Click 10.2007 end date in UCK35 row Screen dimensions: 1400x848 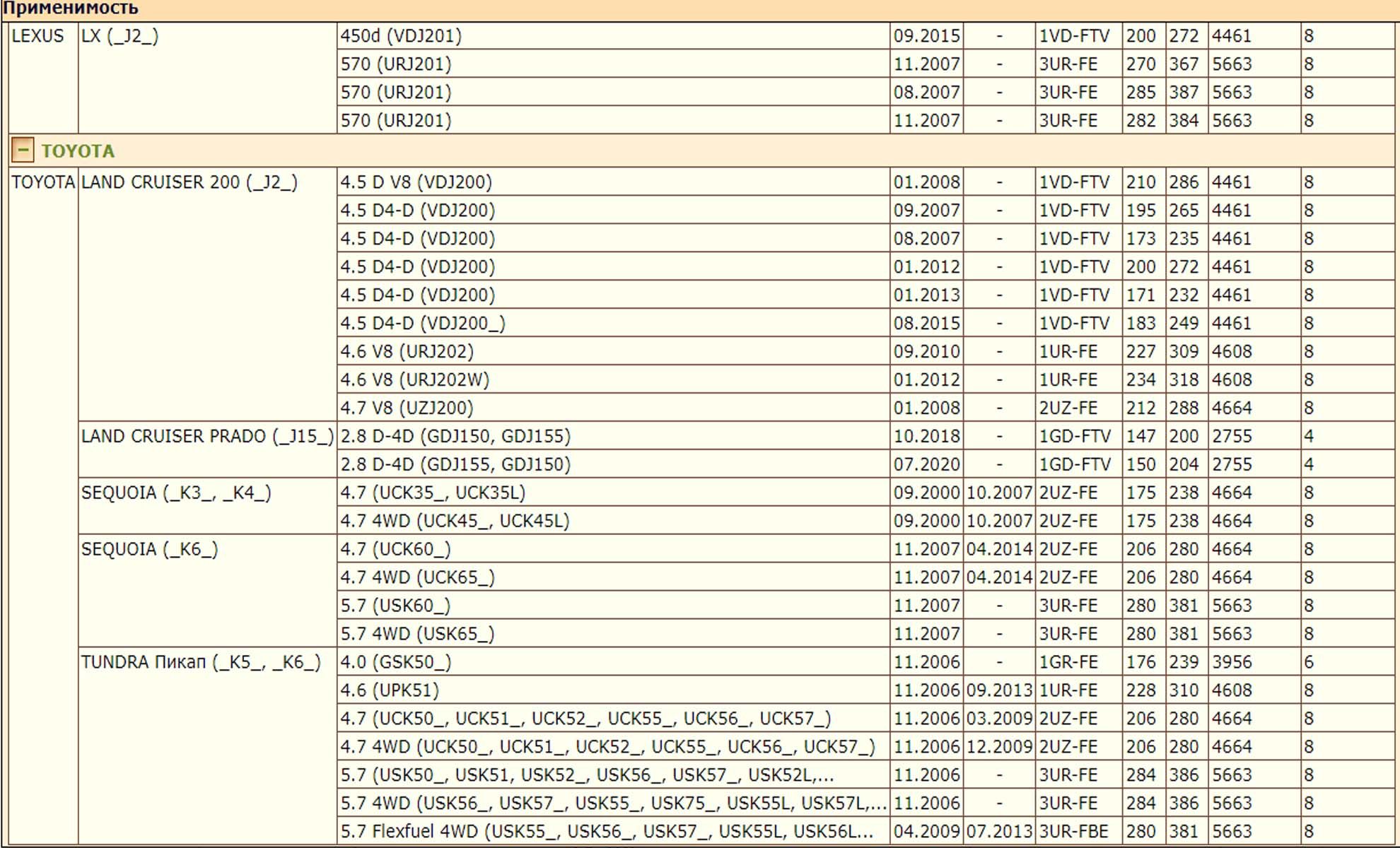999,493
